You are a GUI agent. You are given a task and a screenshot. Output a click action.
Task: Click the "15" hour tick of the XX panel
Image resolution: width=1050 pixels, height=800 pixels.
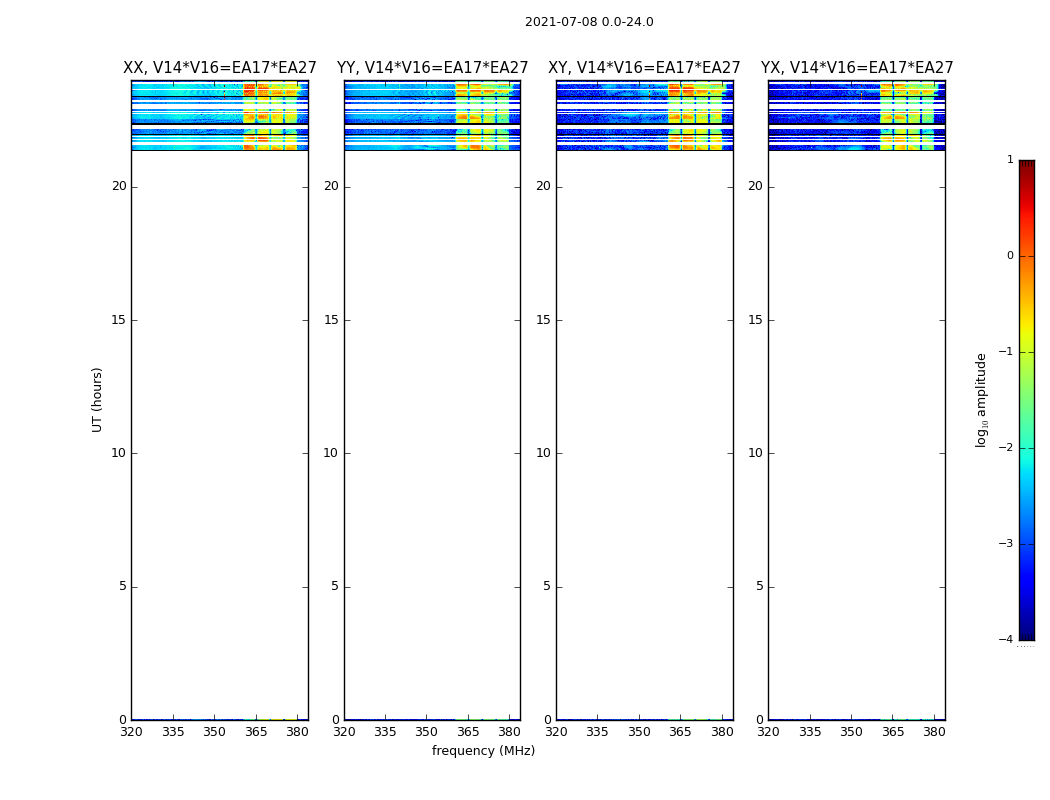(119, 320)
